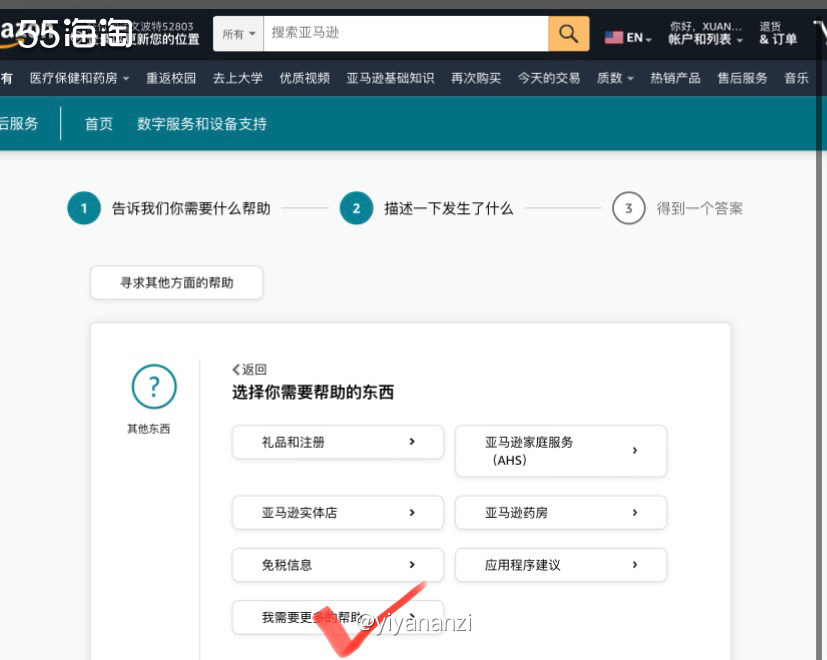The image size is (827, 660).
Task: Open the 今天的交易 nav item
Action: (549, 78)
